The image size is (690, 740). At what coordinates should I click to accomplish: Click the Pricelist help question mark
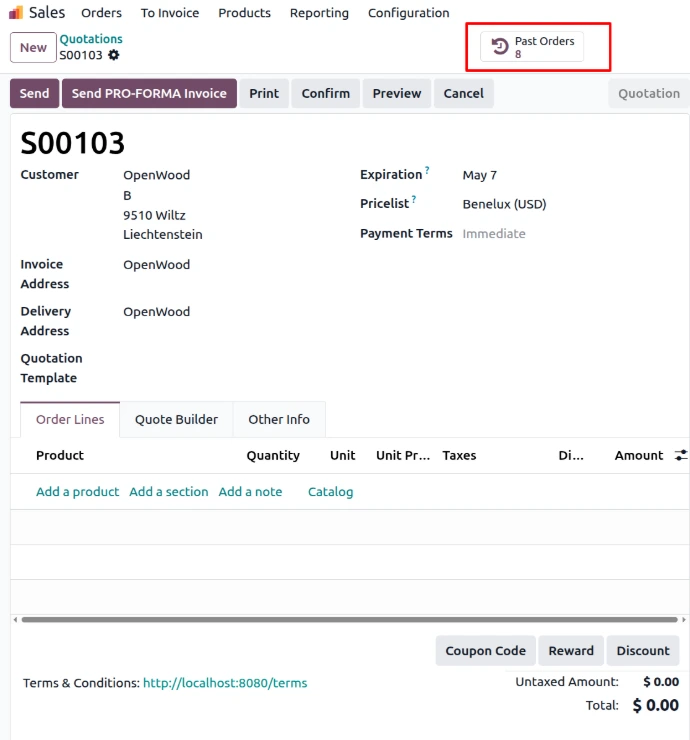(414, 200)
